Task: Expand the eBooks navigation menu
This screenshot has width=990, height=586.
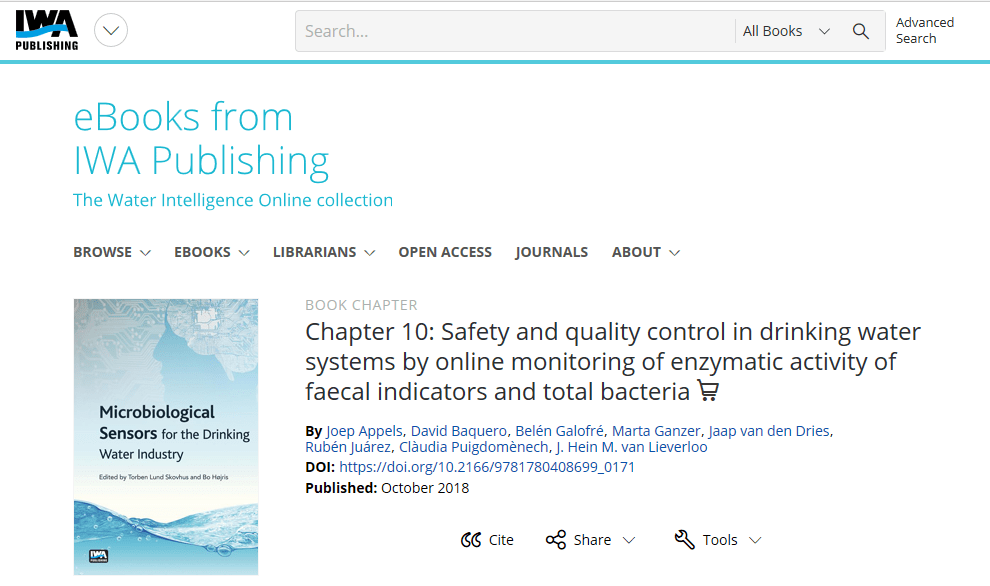Action: coord(211,252)
